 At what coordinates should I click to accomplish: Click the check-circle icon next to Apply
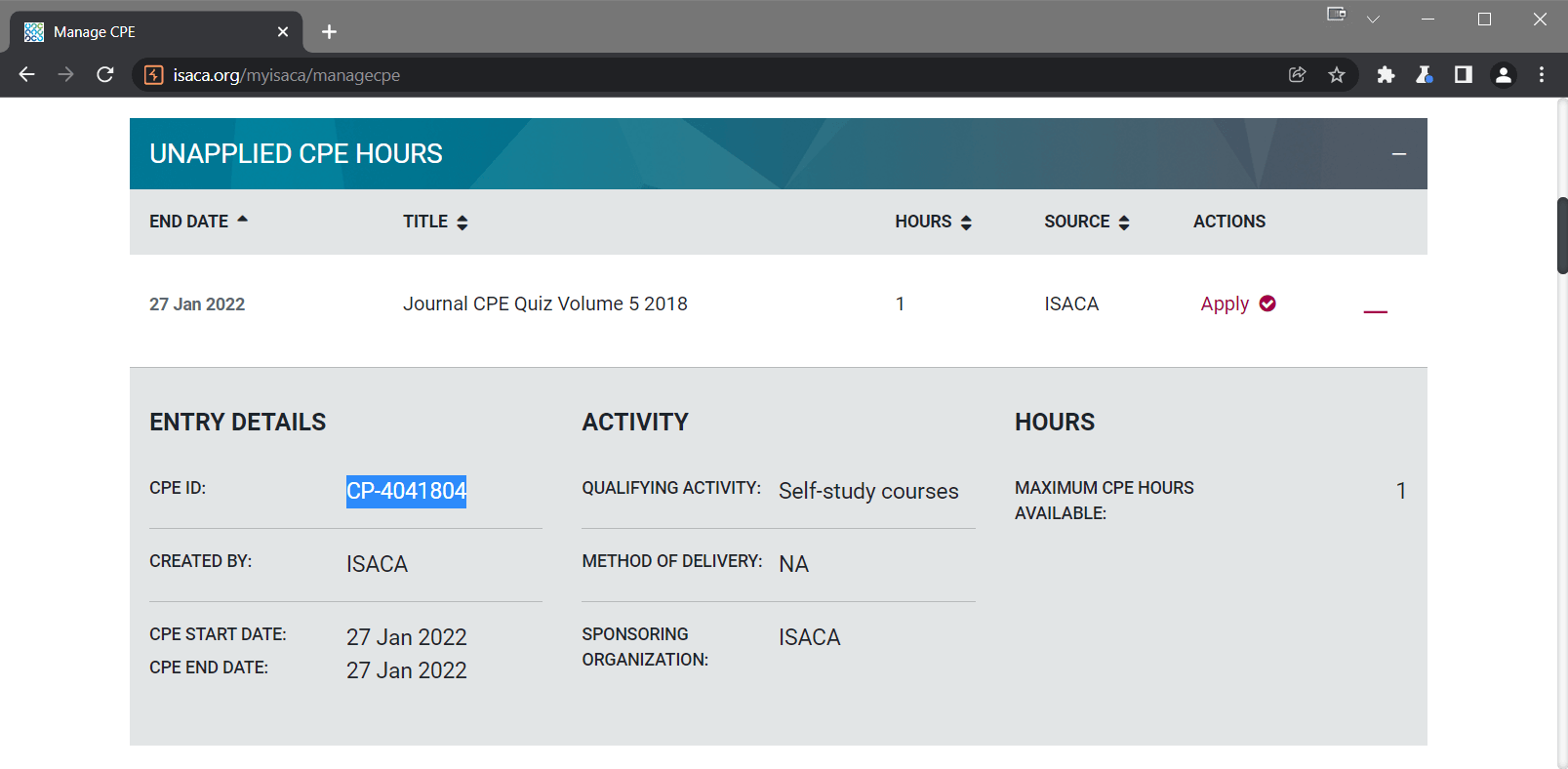[1267, 304]
